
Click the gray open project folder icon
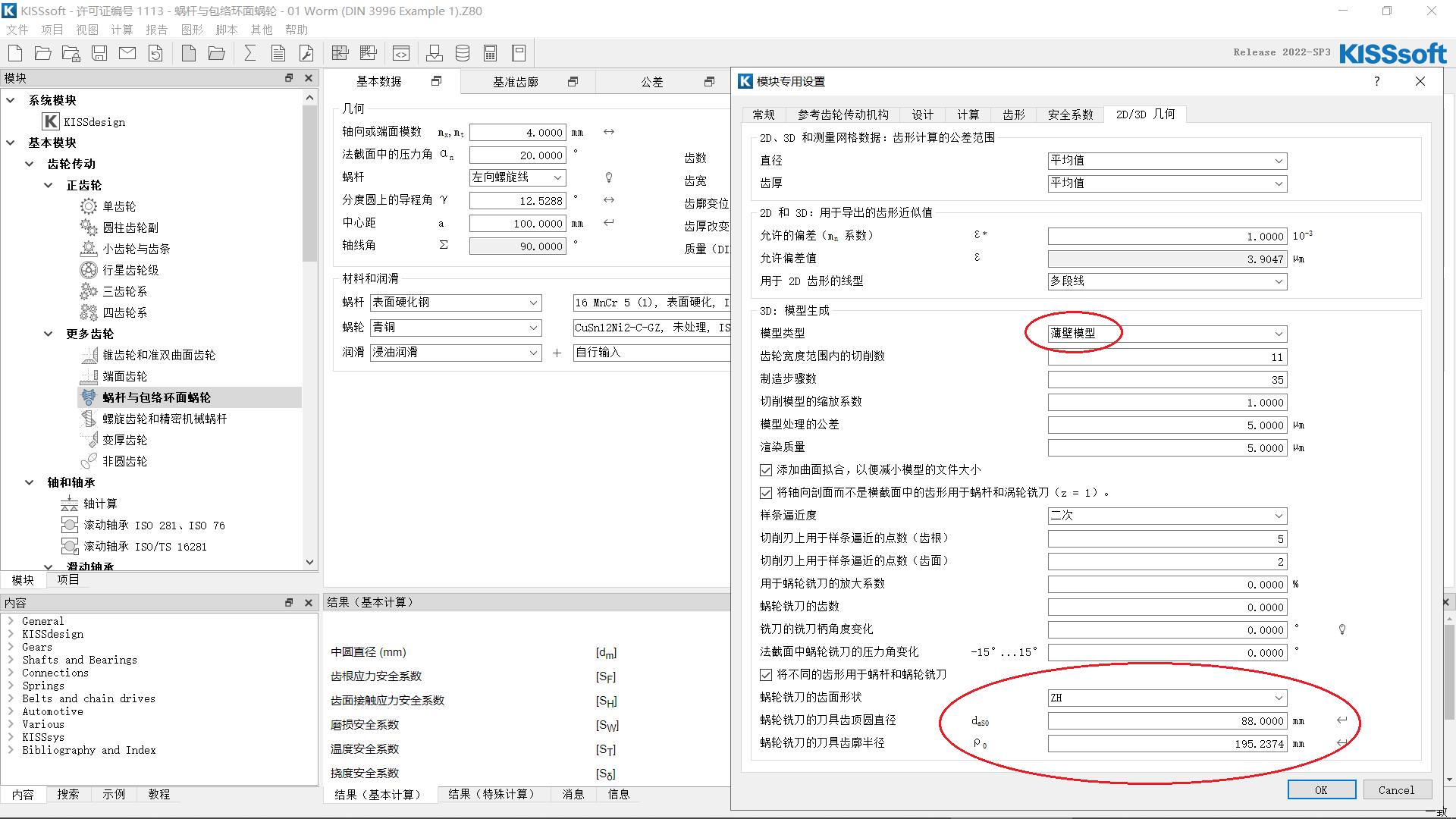point(217,53)
